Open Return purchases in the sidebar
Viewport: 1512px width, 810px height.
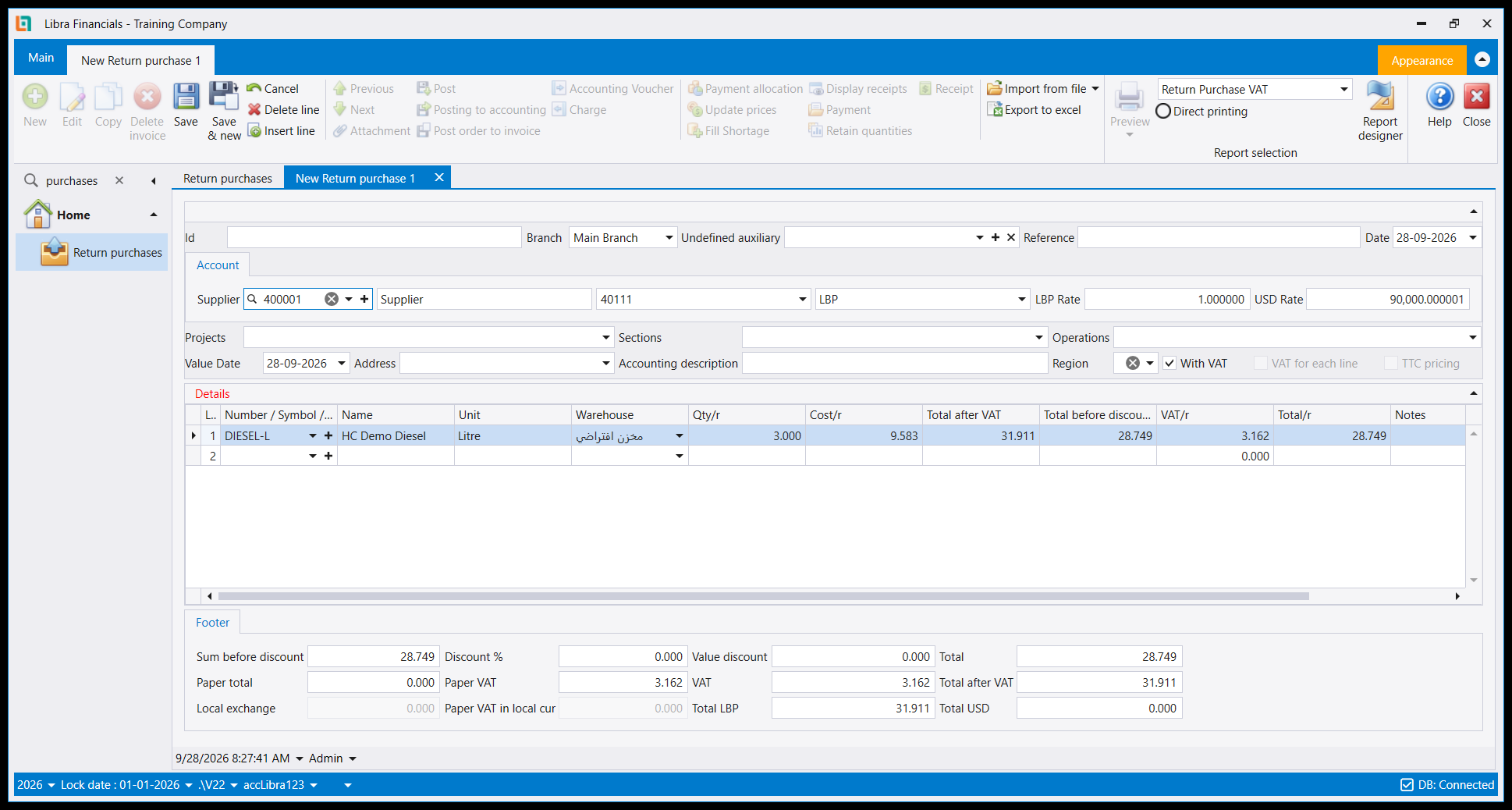coord(92,252)
